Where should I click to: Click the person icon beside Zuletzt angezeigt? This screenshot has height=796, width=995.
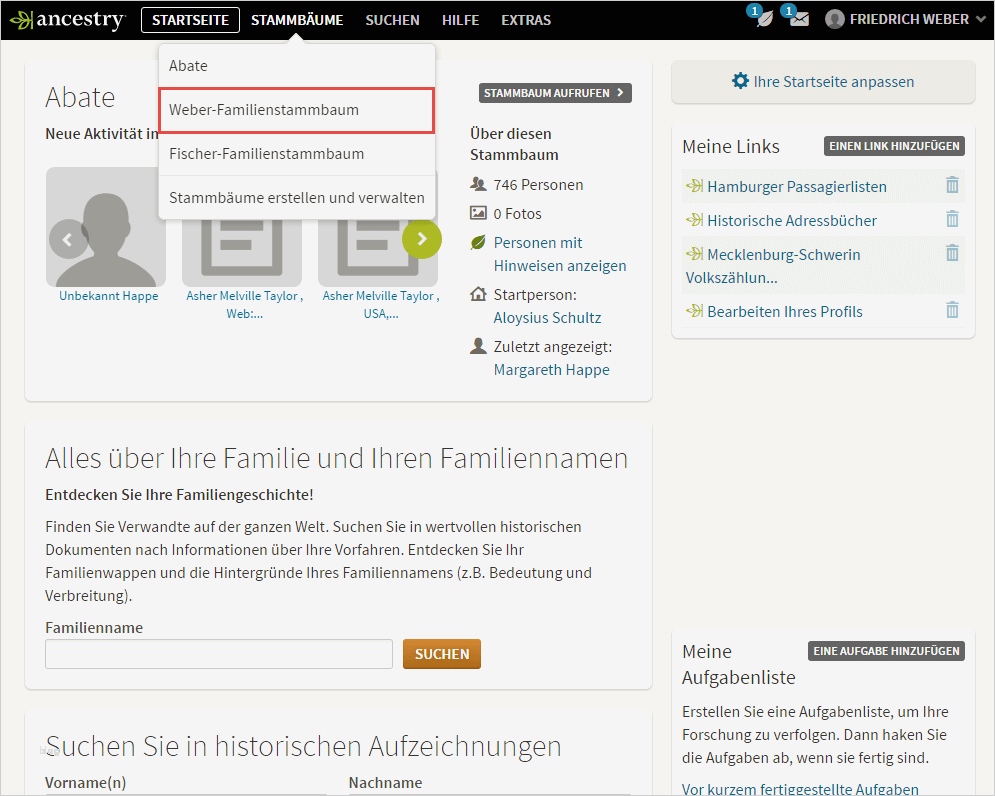(x=478, y=346)
